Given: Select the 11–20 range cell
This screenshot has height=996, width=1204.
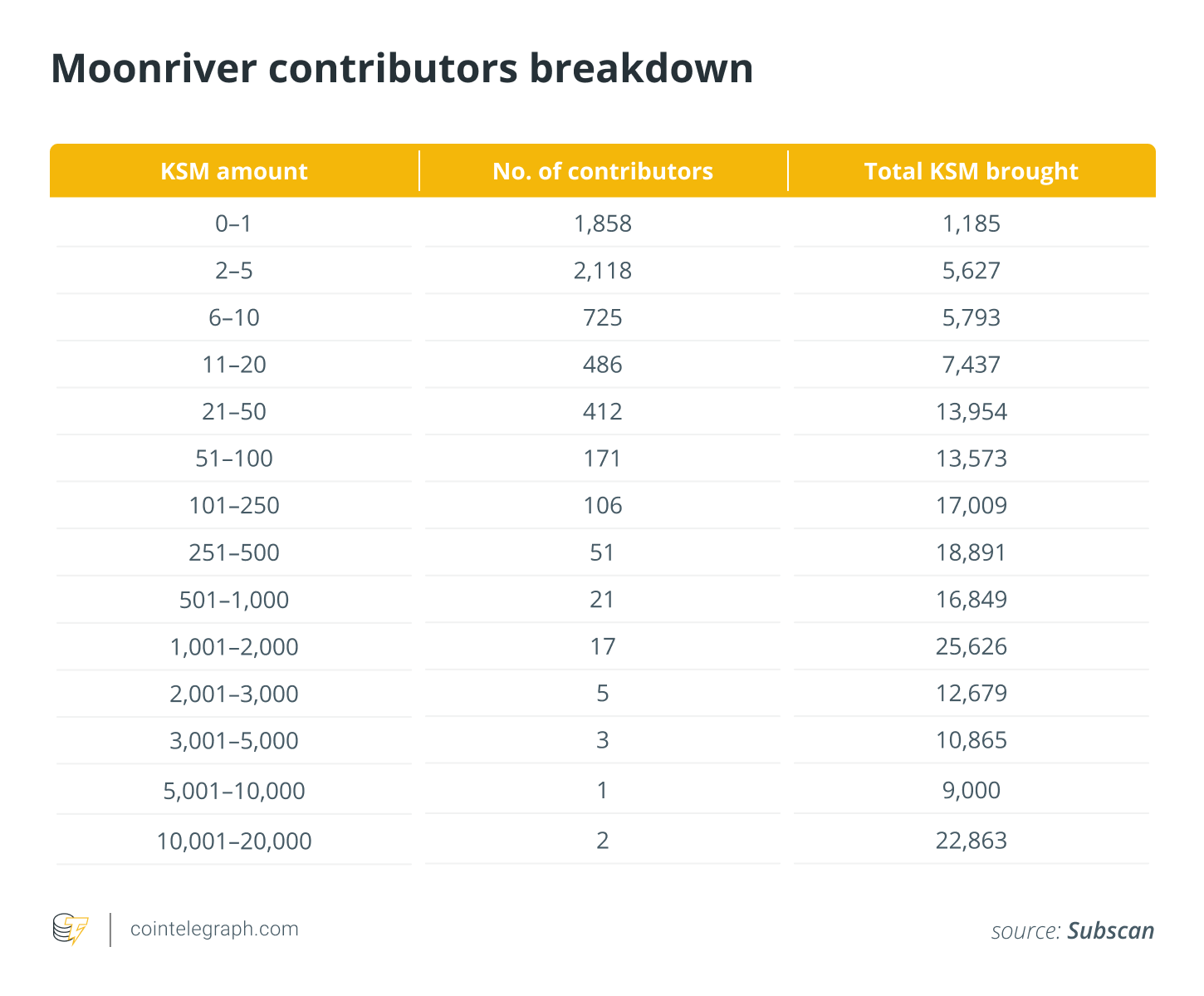Looking at the screenshot, I should [234, 365].
